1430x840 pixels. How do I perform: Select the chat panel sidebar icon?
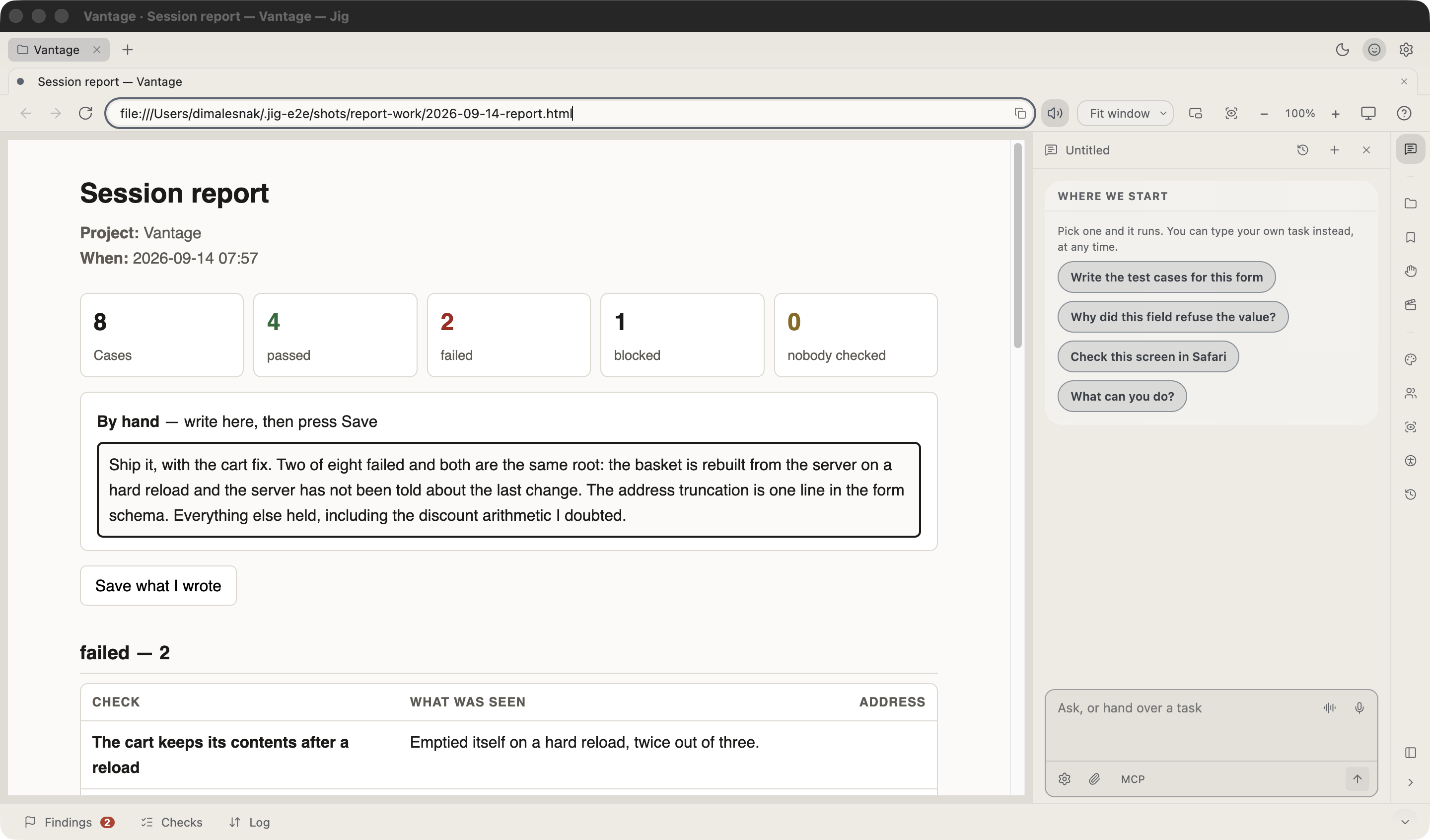tap(1410, 149)
